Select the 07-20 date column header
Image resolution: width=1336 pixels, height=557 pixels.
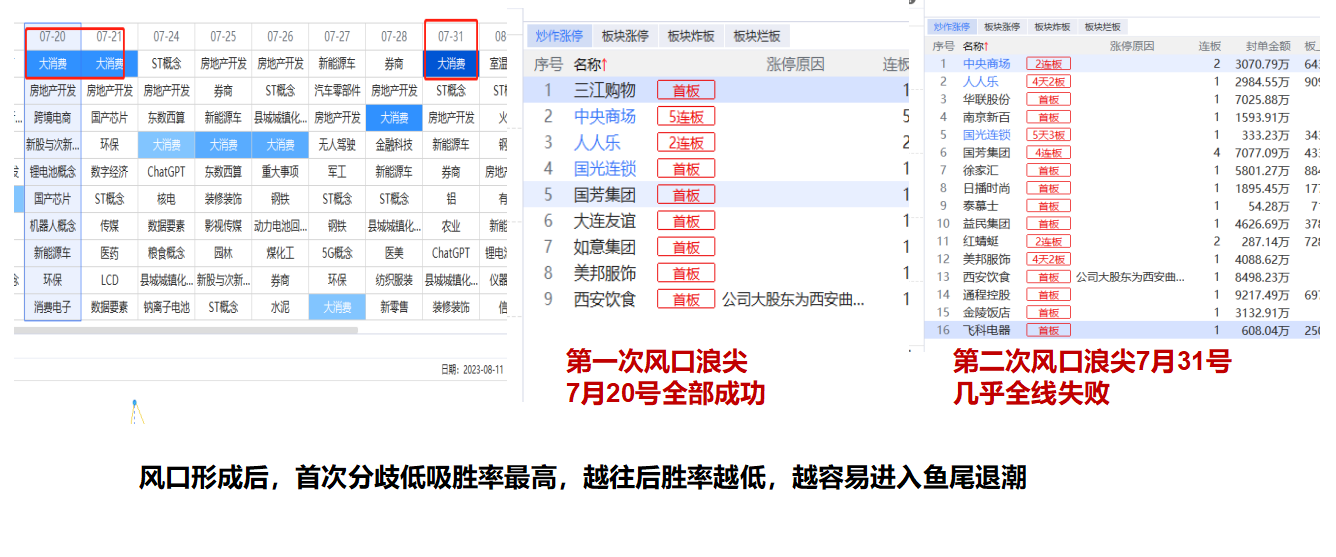point(53,37)
